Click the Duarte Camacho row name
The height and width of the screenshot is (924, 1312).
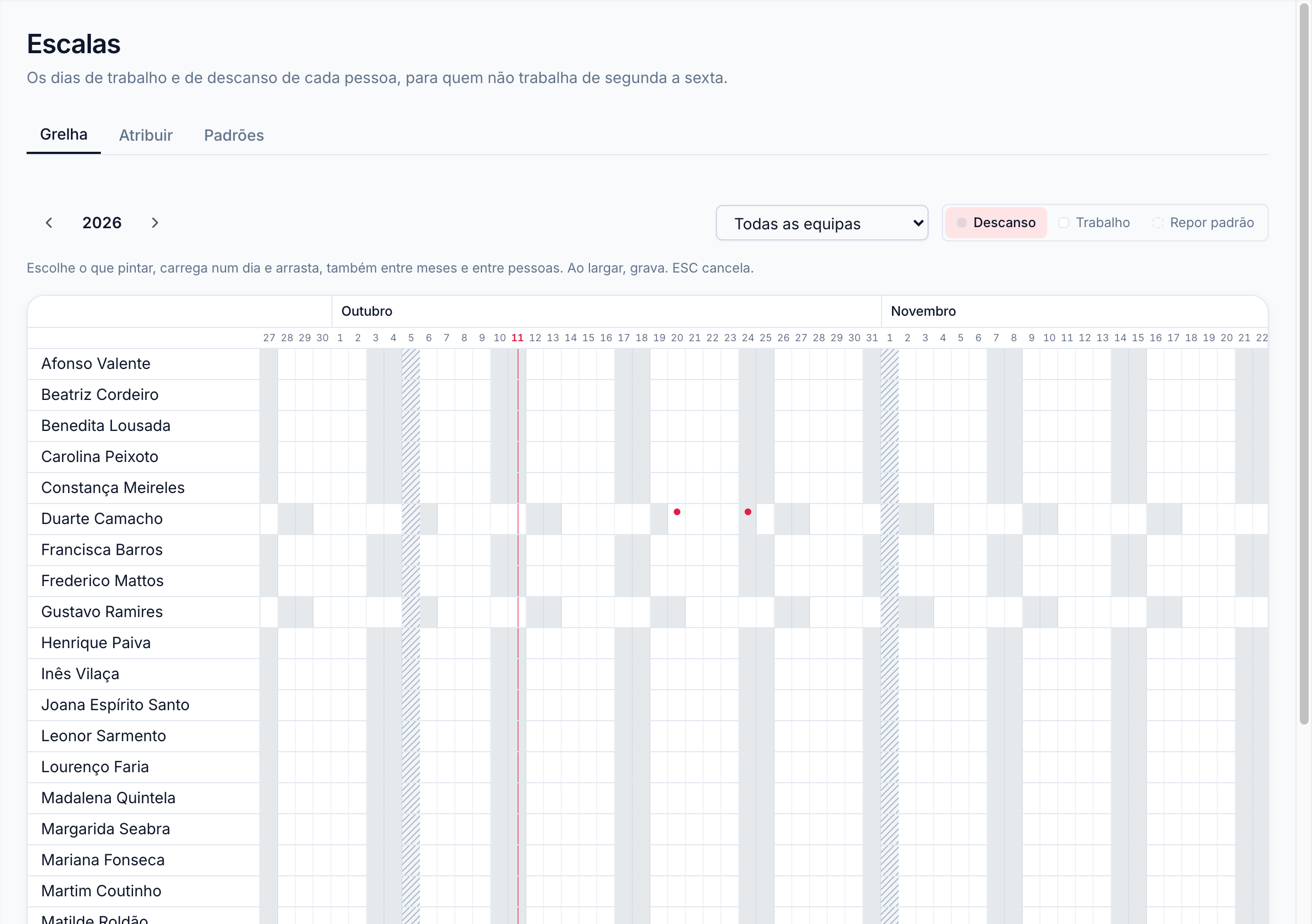tap(102, 519)
